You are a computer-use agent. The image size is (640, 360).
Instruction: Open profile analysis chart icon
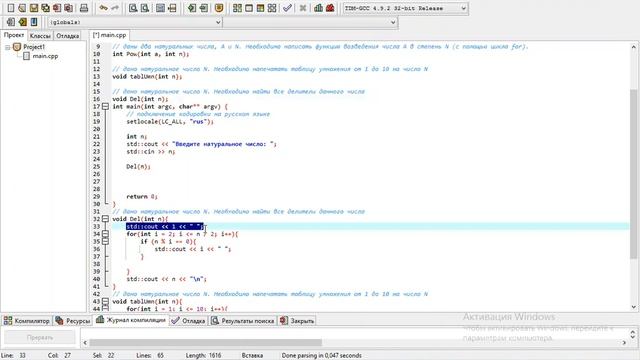pos(318,8)
